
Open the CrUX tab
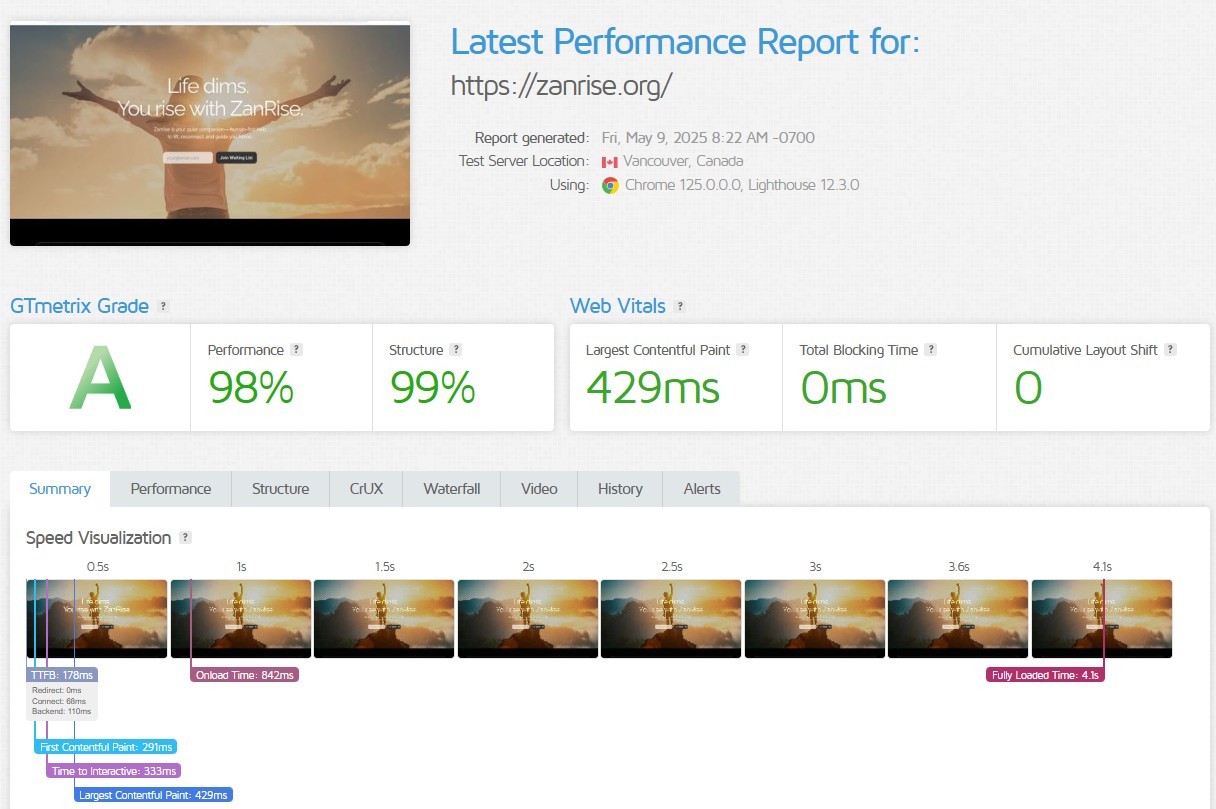(x=366, y=489)
